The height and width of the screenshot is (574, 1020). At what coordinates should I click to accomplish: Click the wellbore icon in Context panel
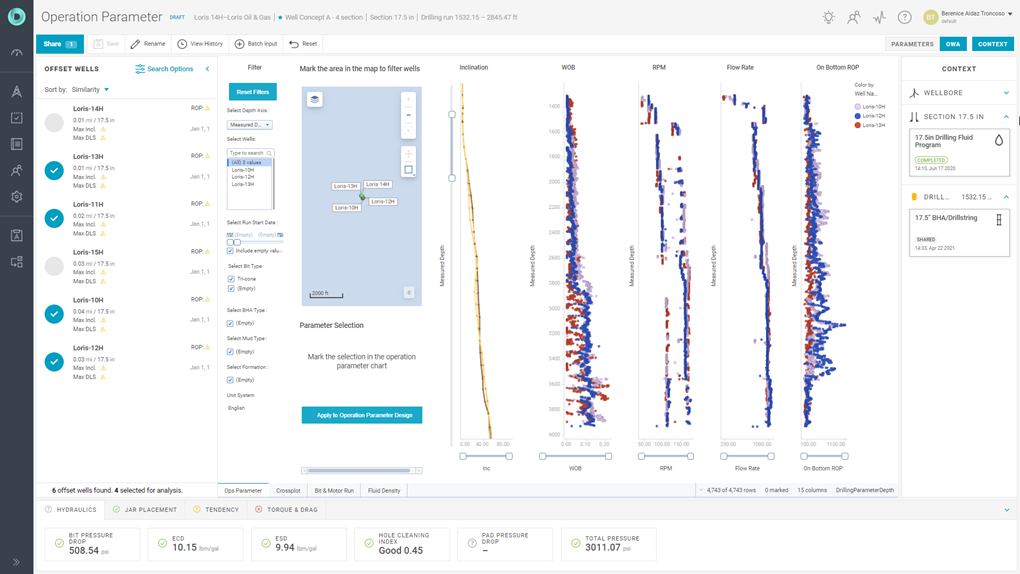pyautogui.click(x=914, y=93)
